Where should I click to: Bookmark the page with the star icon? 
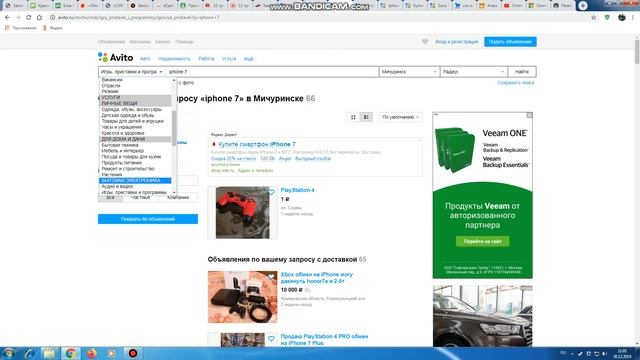pos(593,18)
